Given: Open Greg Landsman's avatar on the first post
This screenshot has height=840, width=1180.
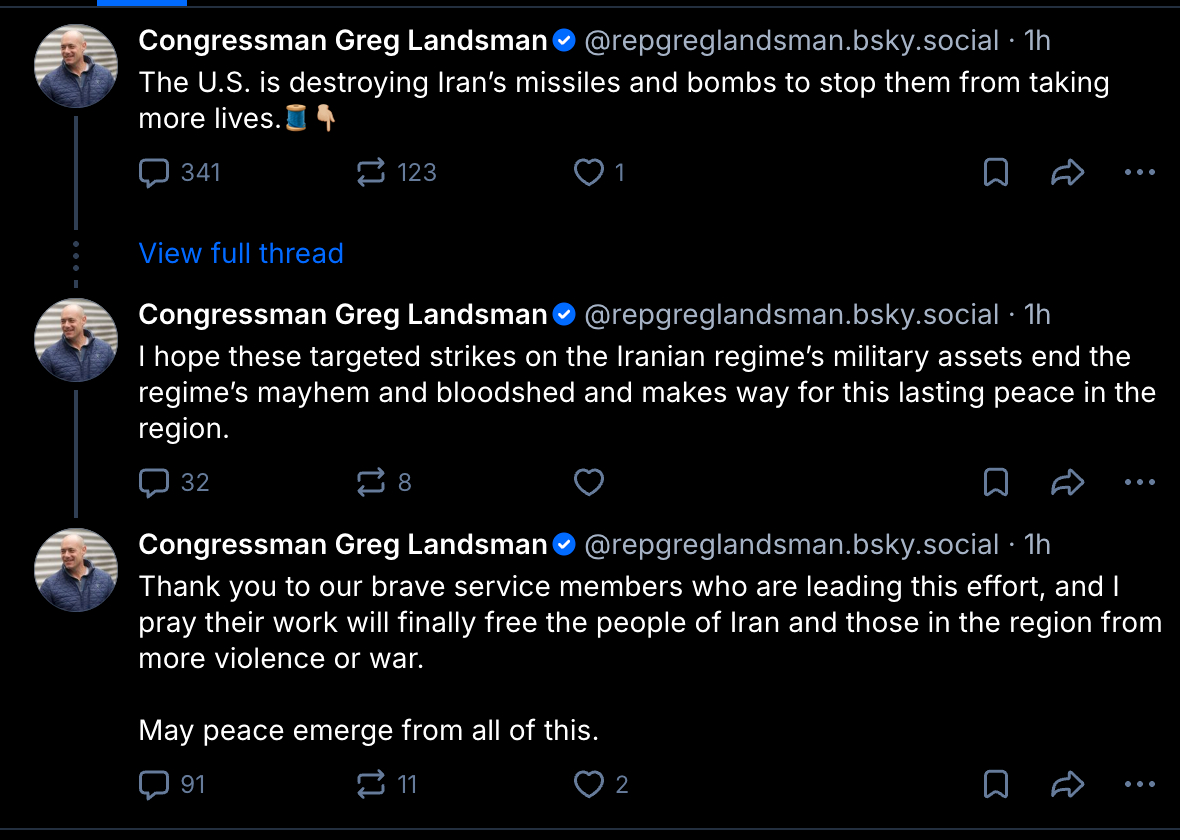Looking at the screenshot, I should (76, 66).
